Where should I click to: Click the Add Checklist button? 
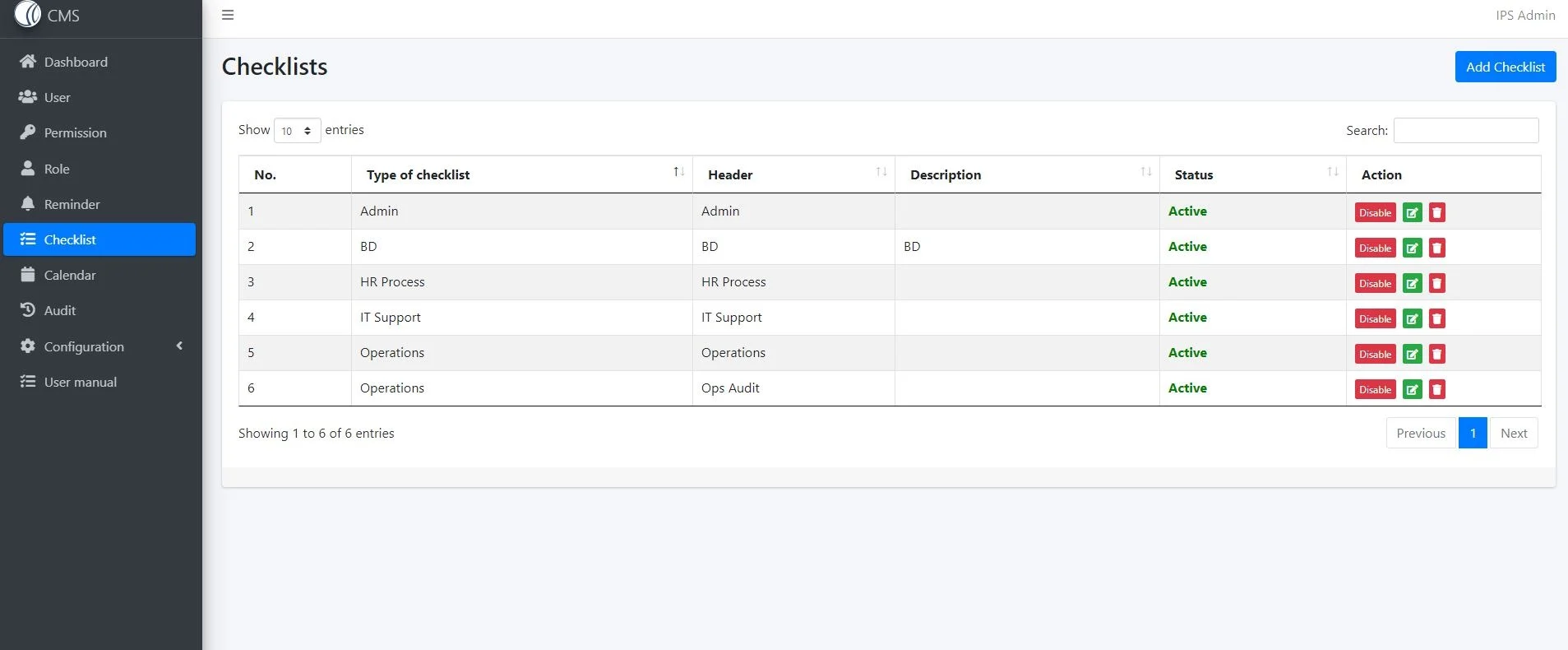pos(1505,67)
